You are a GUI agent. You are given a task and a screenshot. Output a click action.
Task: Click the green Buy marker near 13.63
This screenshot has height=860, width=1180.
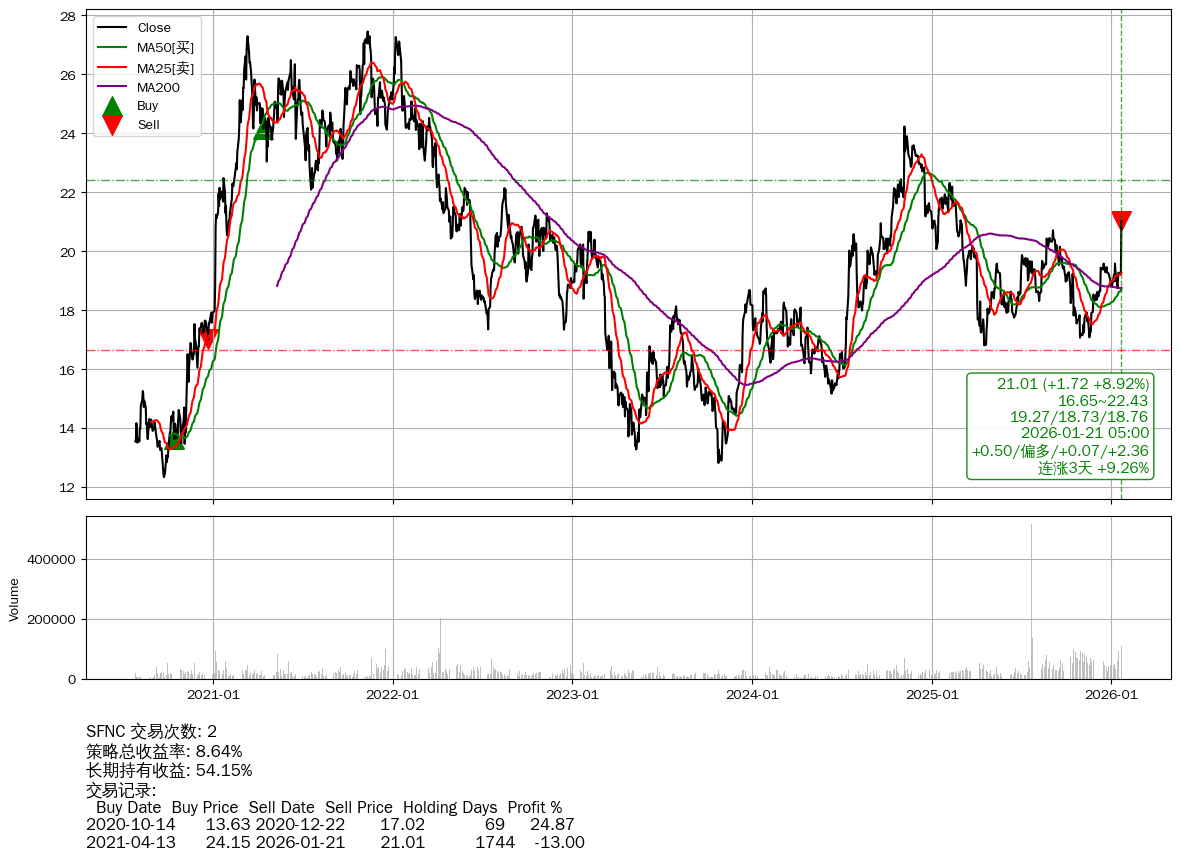click(x=176, y=439)
